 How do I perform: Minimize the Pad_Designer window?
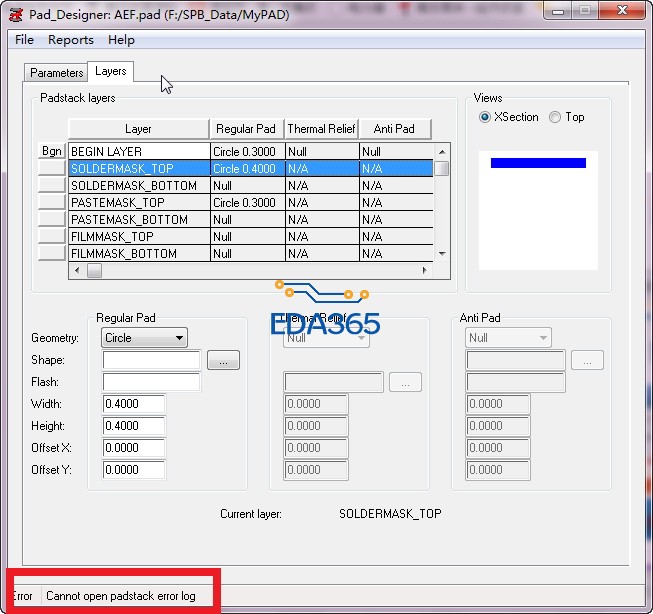click(x=558, y=11)
